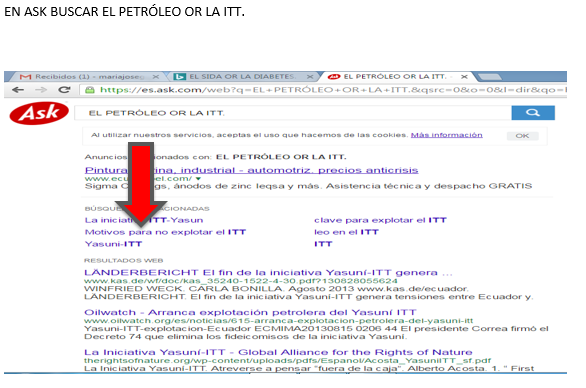Switch to EL SIDA OR LA DIABETES tab
Viewport: 586px width, 388px height.
(242, 77)
